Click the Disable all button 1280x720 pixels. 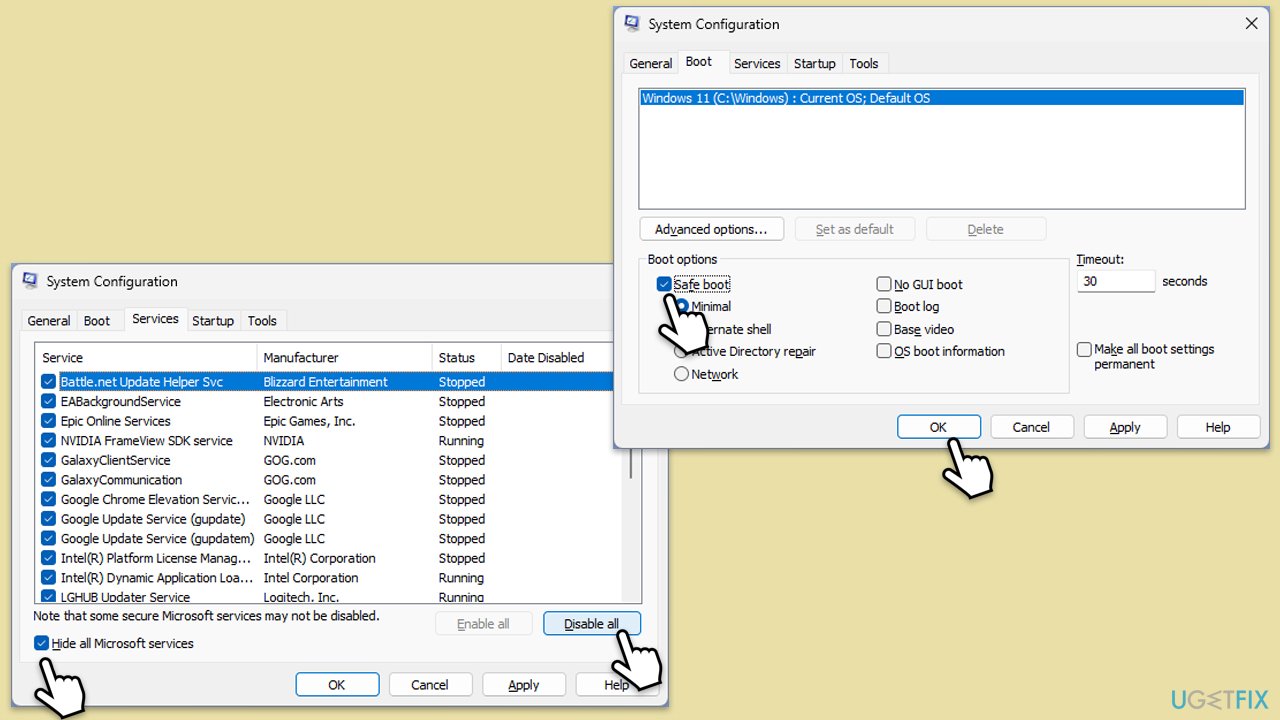591,624
